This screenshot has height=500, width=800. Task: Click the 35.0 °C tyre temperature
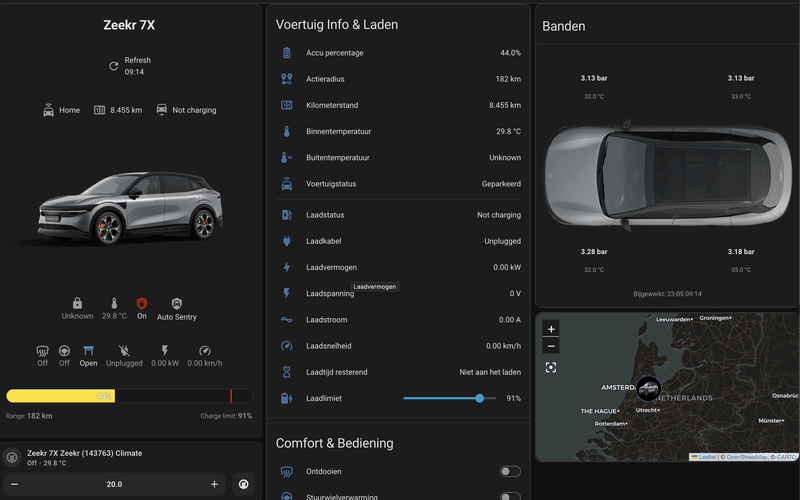tap(741, 270)
